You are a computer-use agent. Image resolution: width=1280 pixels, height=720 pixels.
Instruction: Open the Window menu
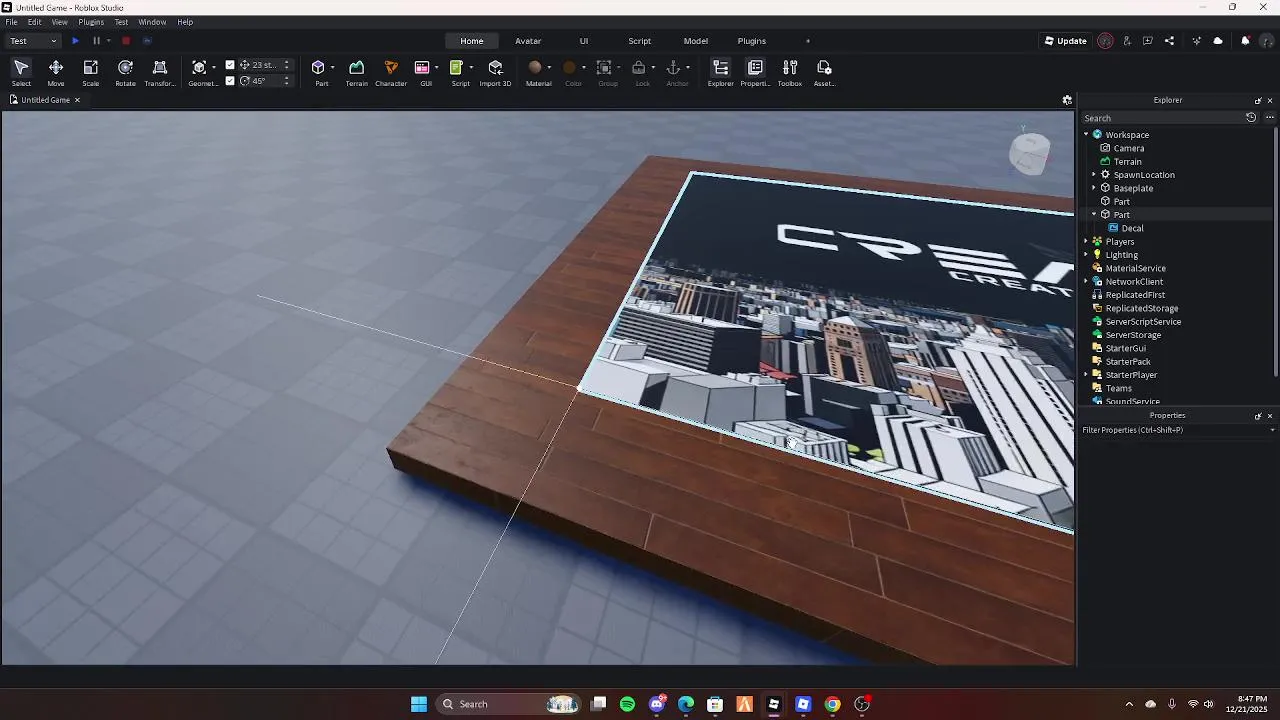coord(152,22)
